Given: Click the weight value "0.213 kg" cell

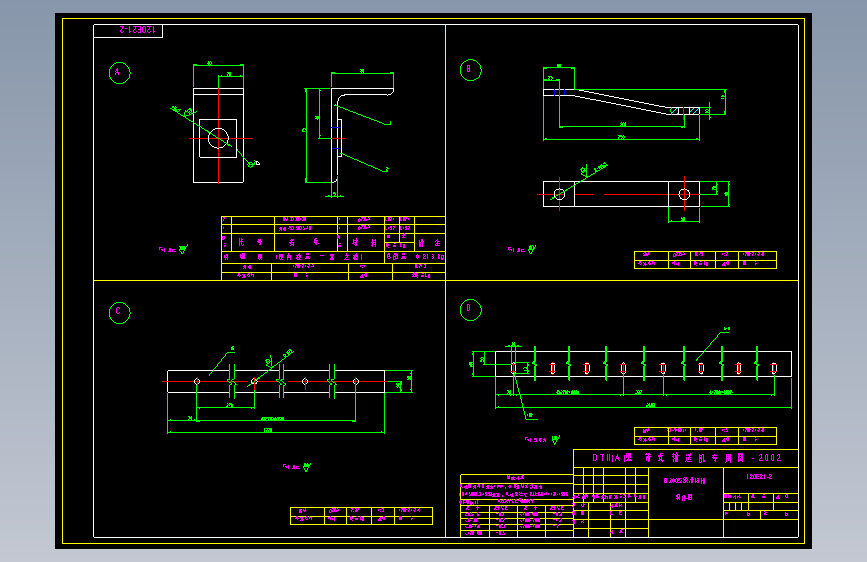Looking at the screenshot, I should [430, 257].
